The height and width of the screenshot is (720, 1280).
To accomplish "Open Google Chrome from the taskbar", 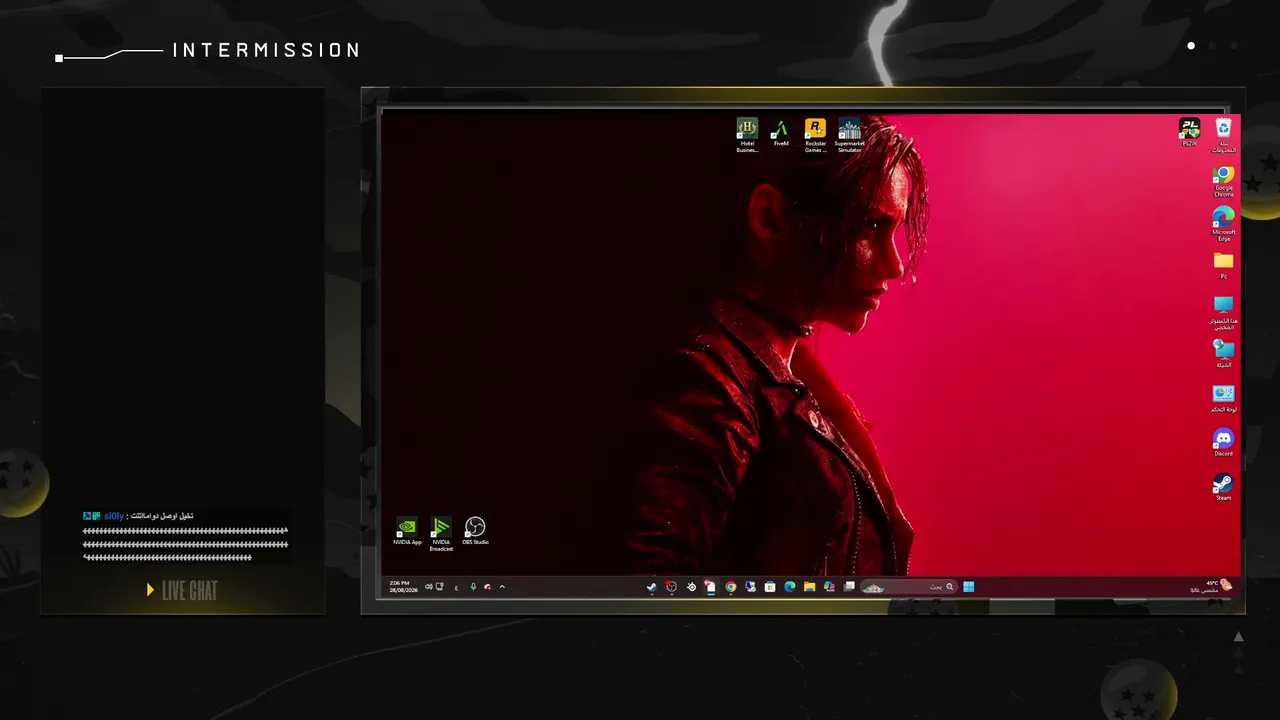I will (730, 587).
